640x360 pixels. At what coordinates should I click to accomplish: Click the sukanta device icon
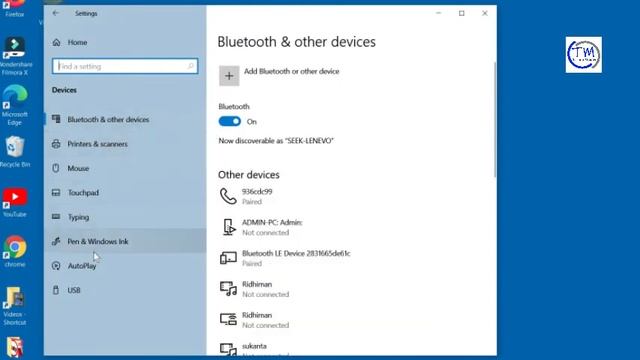pyautogui.click(x=228, y=349)
